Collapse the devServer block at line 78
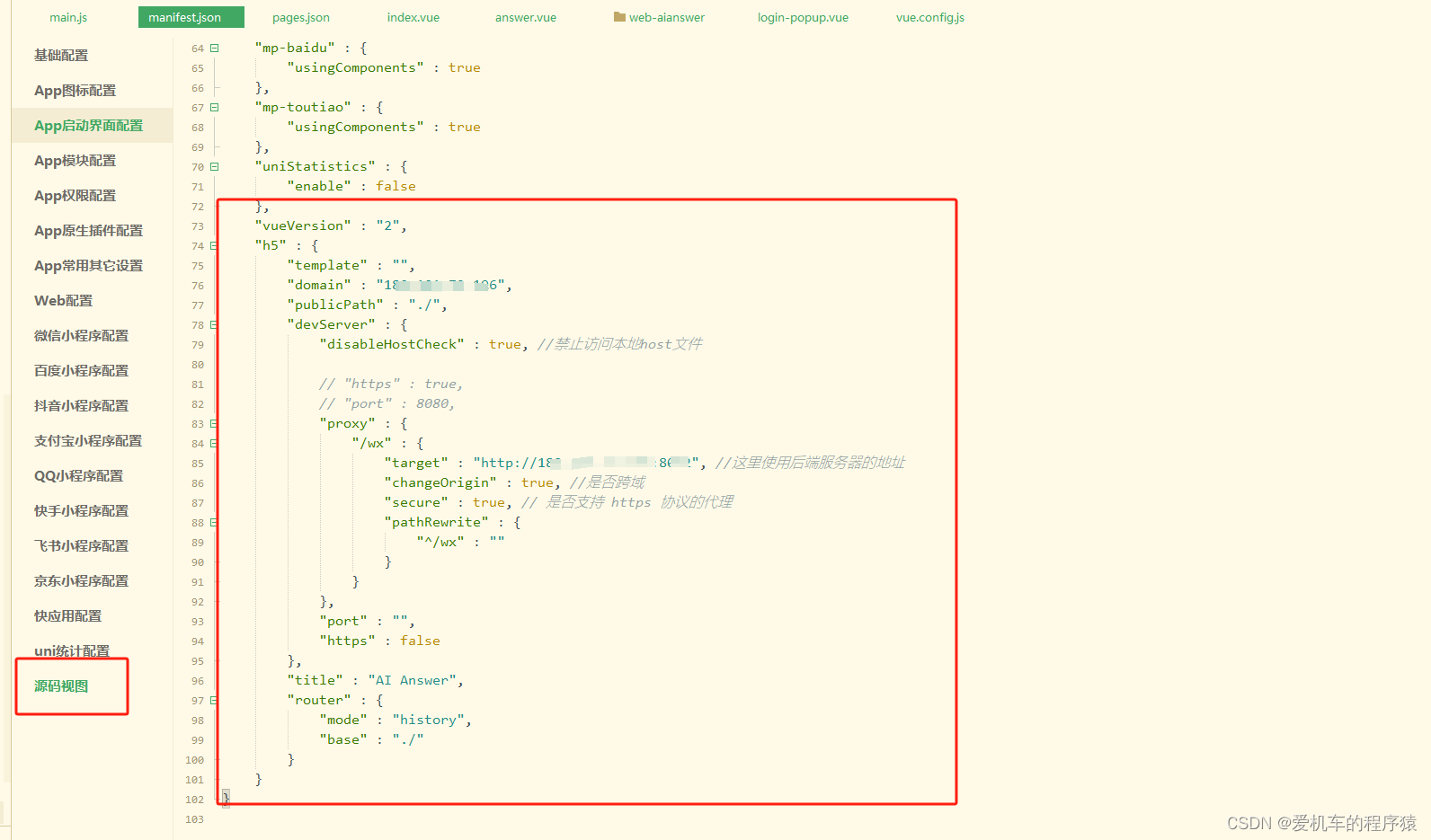Image resolution: width=1431 pixels, height=840 pixels. click(x=214, y=324)
